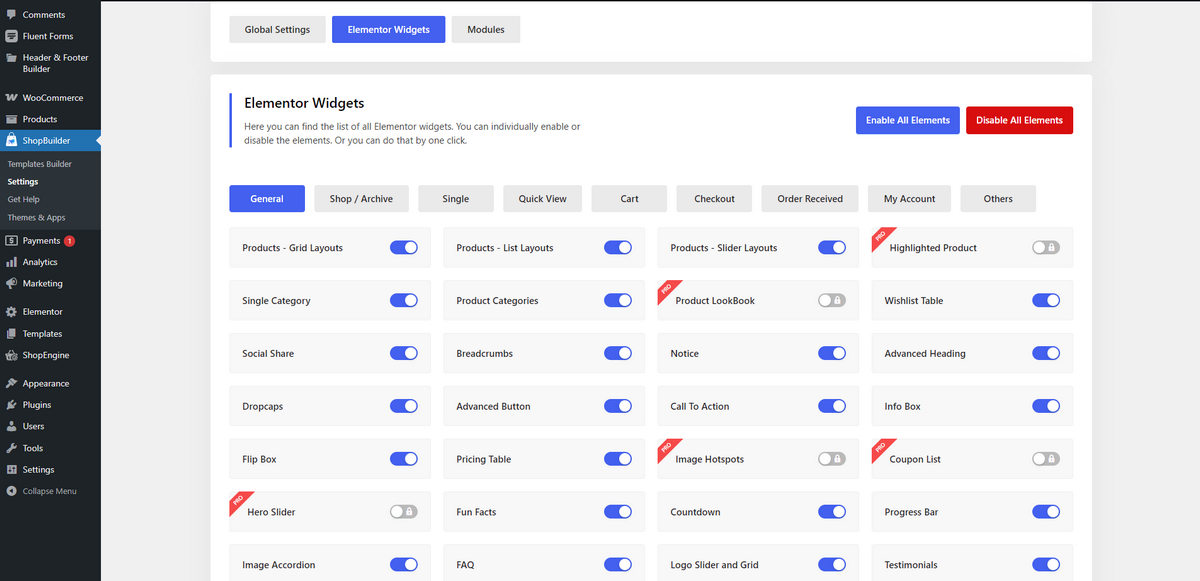Click the Elementor sidebar icon
1200x581 pixels.
coord(11,312)
